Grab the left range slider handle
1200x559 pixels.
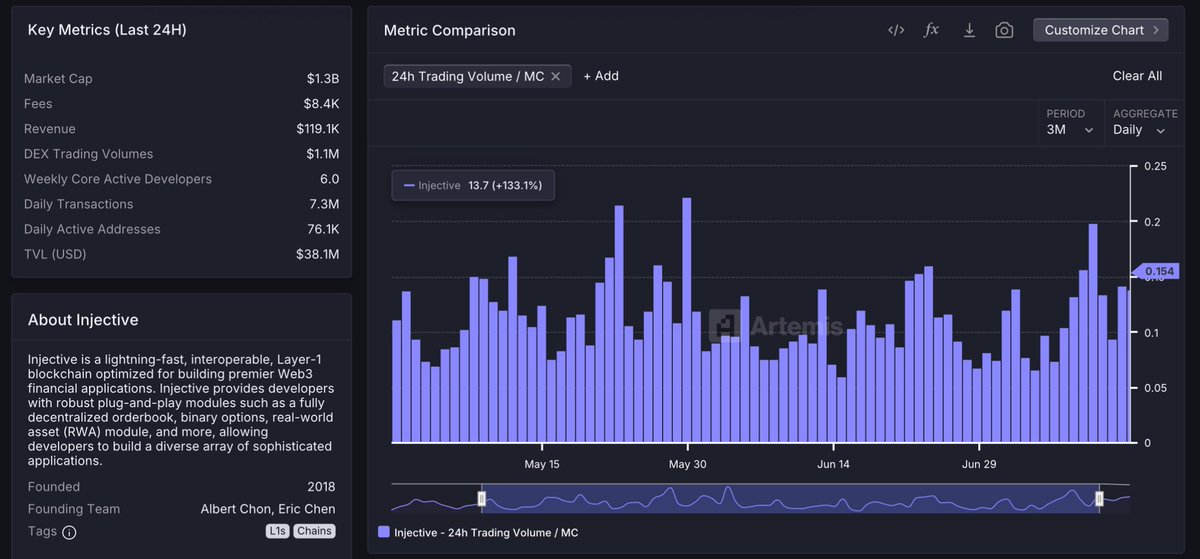482,498
